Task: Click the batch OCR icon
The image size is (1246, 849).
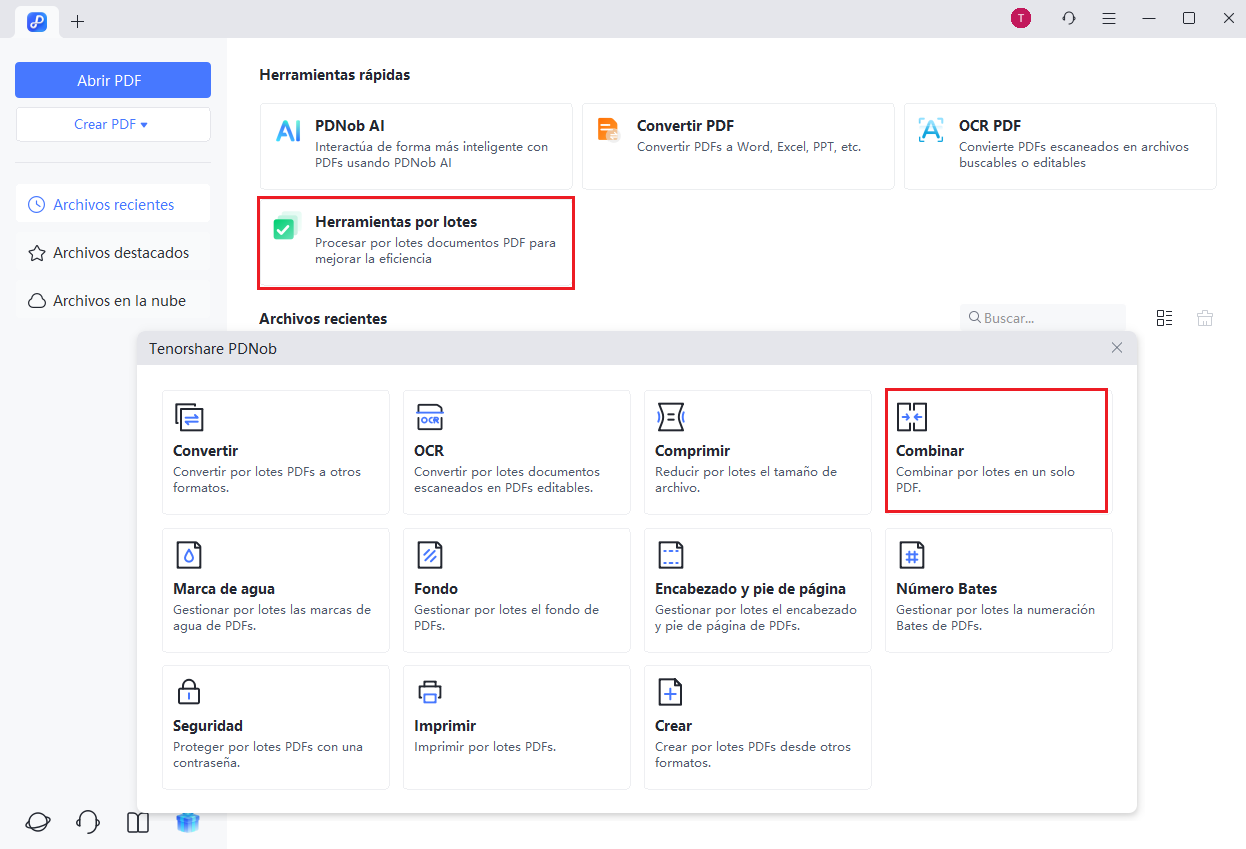Action: click(x=430, y=417)
